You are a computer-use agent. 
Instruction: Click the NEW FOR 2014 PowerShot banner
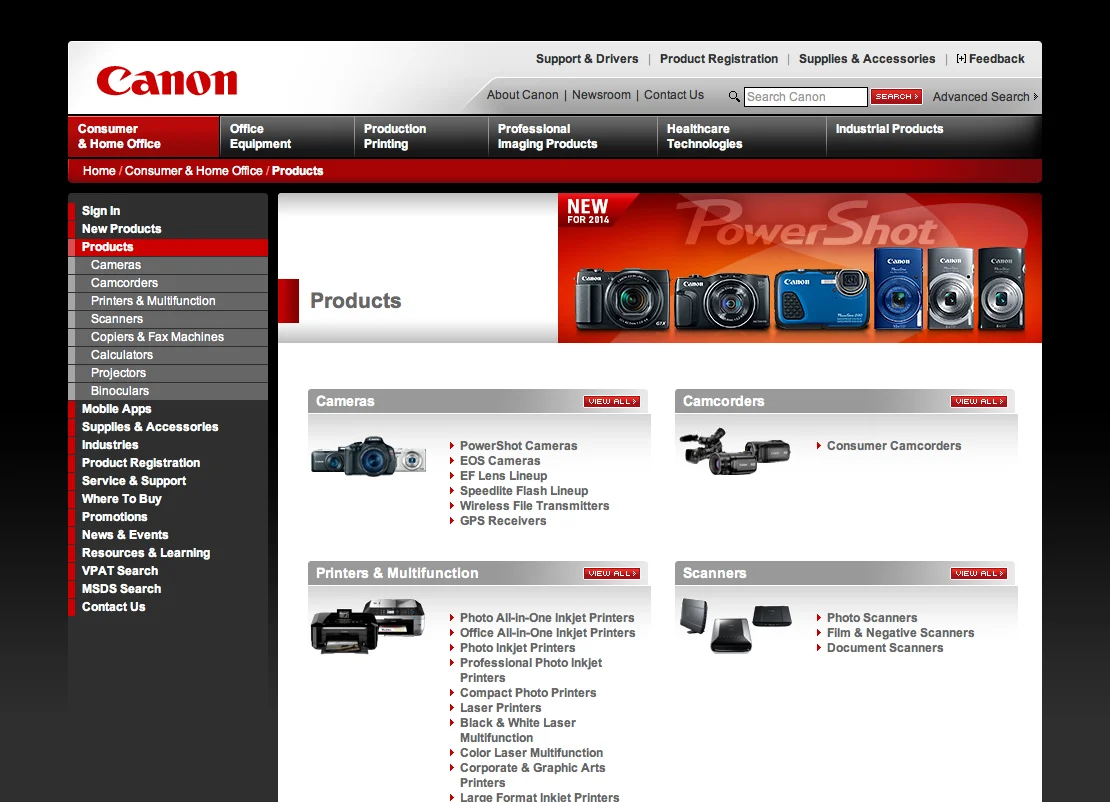point(800,267)
